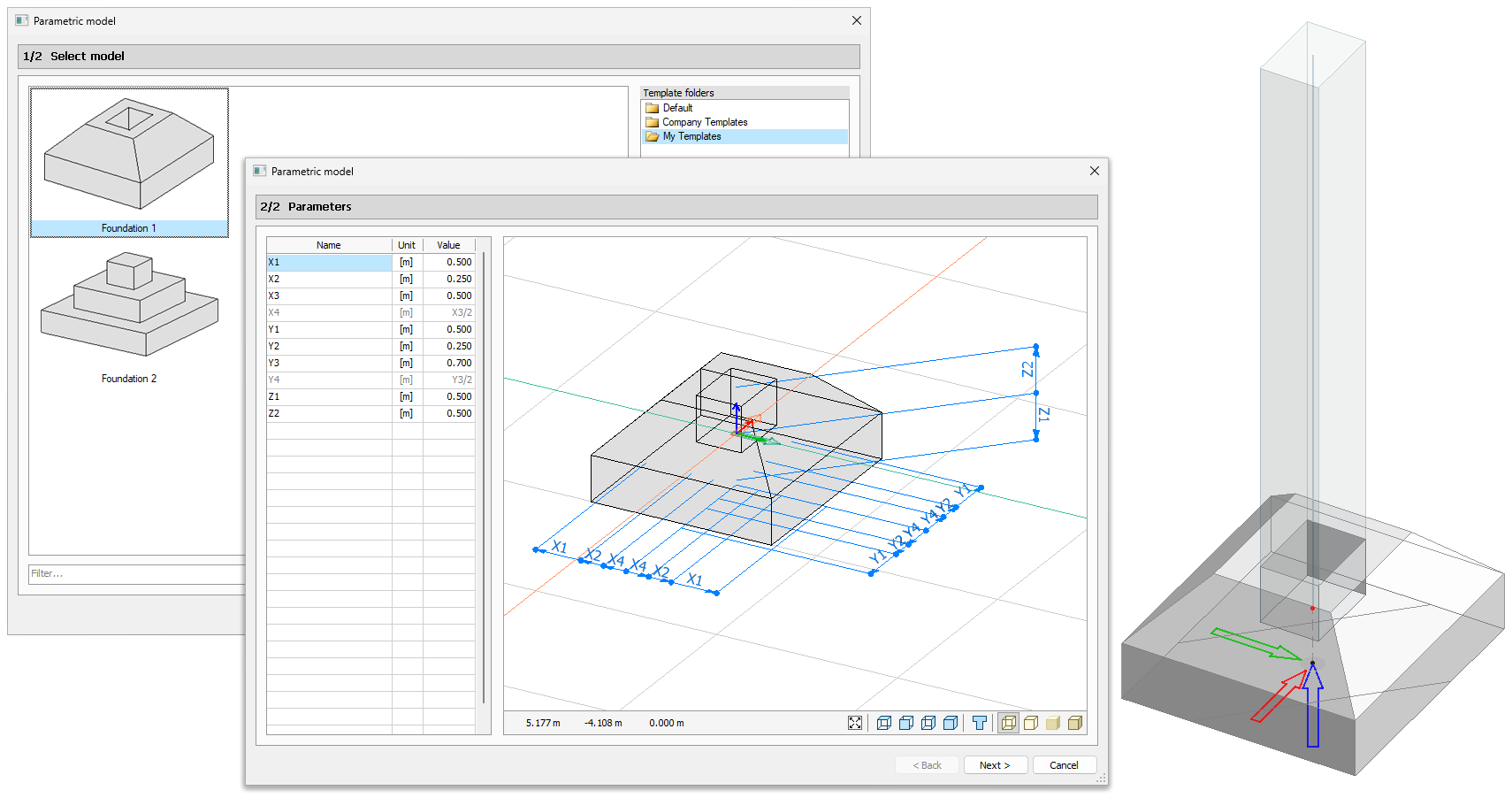Click the second blue cube view icon

[x=905, y=723]
